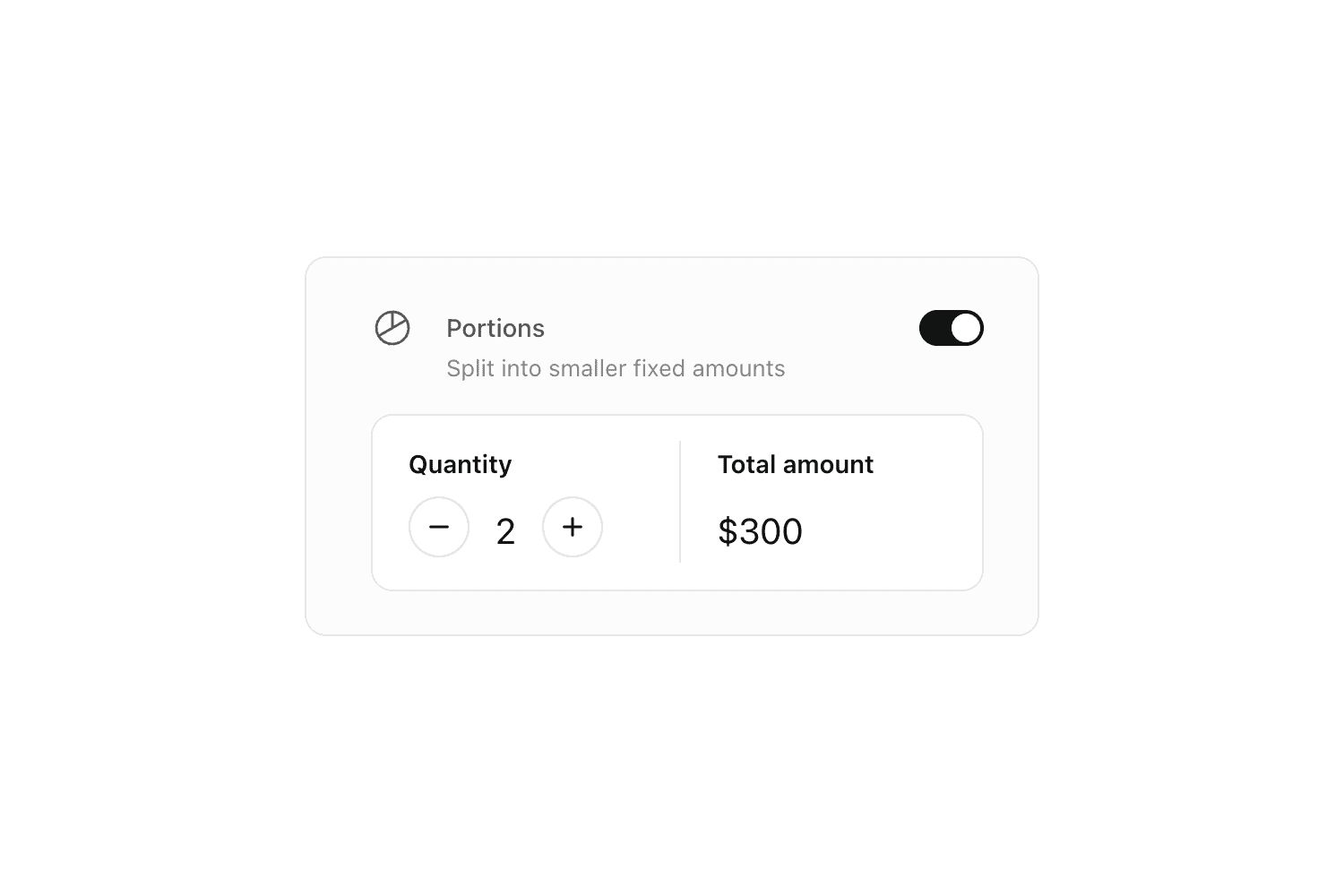Click the white knob of the toggle

click(965, 328)
